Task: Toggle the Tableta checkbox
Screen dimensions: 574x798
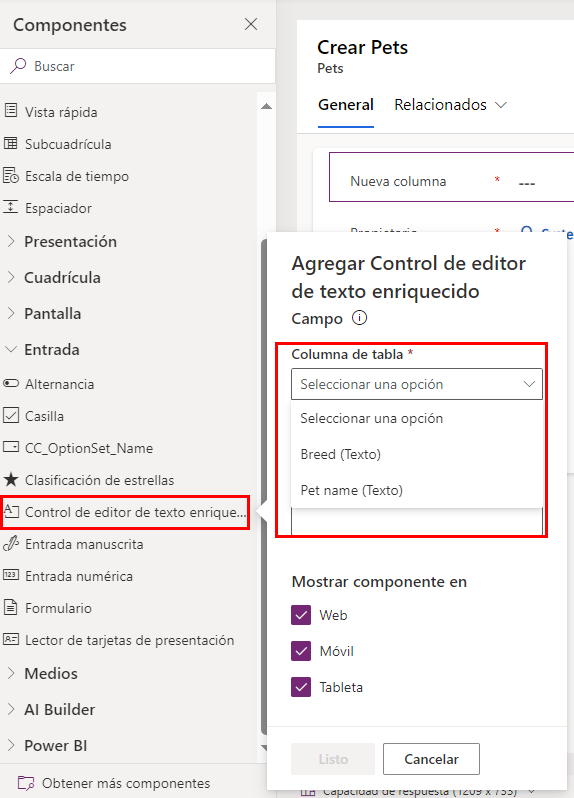Action: tap(301, 687)
